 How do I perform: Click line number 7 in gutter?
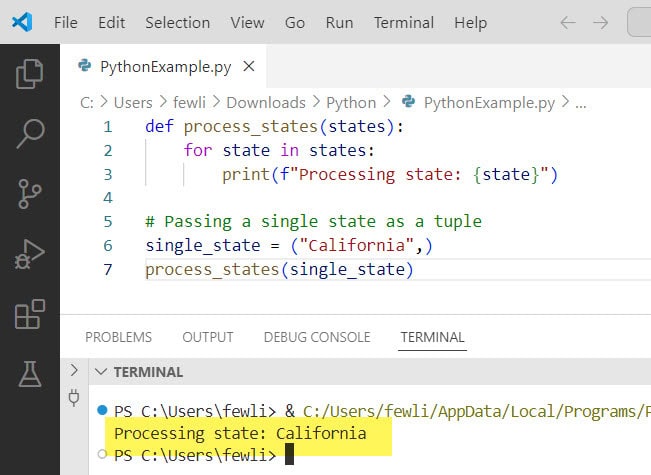coord(108,269)
